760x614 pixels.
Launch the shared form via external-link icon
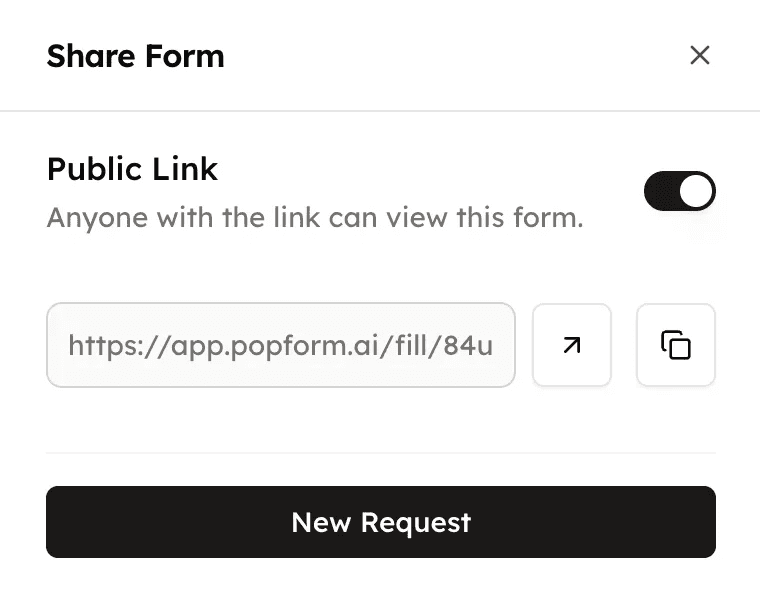click(x=571, y=345)
